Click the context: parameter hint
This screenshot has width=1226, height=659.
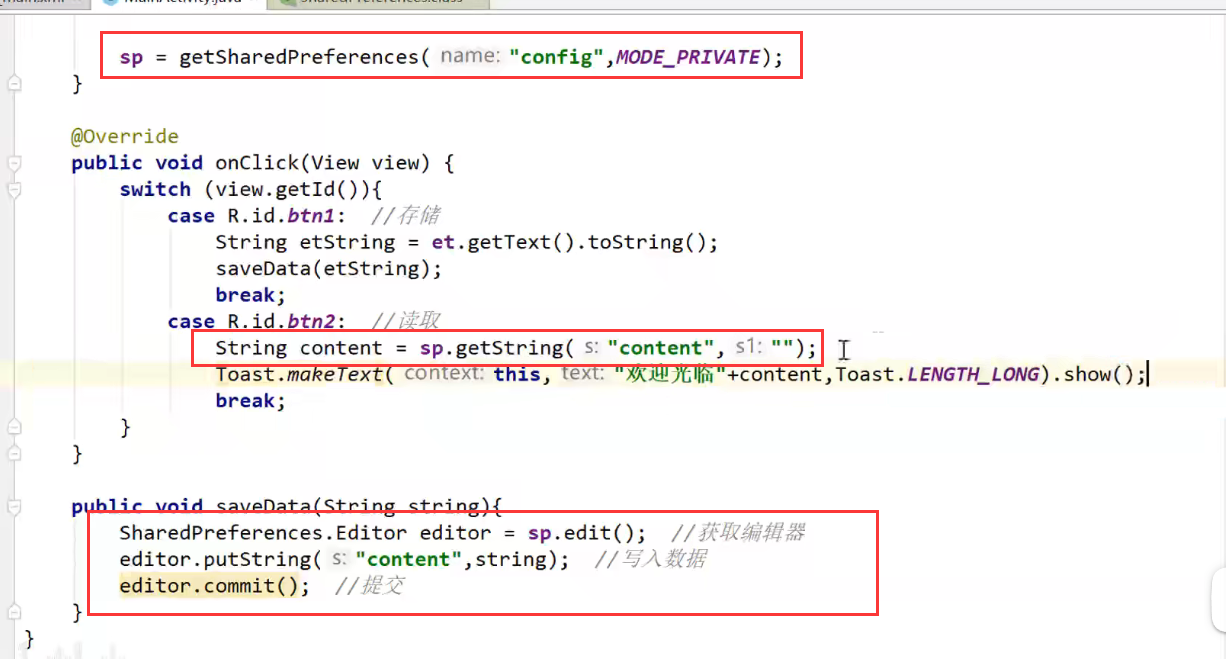[x=444, y=375]
